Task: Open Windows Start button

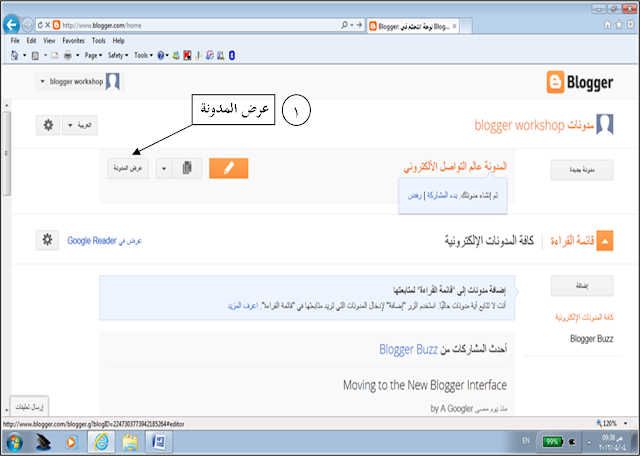Action: [14, 443]
